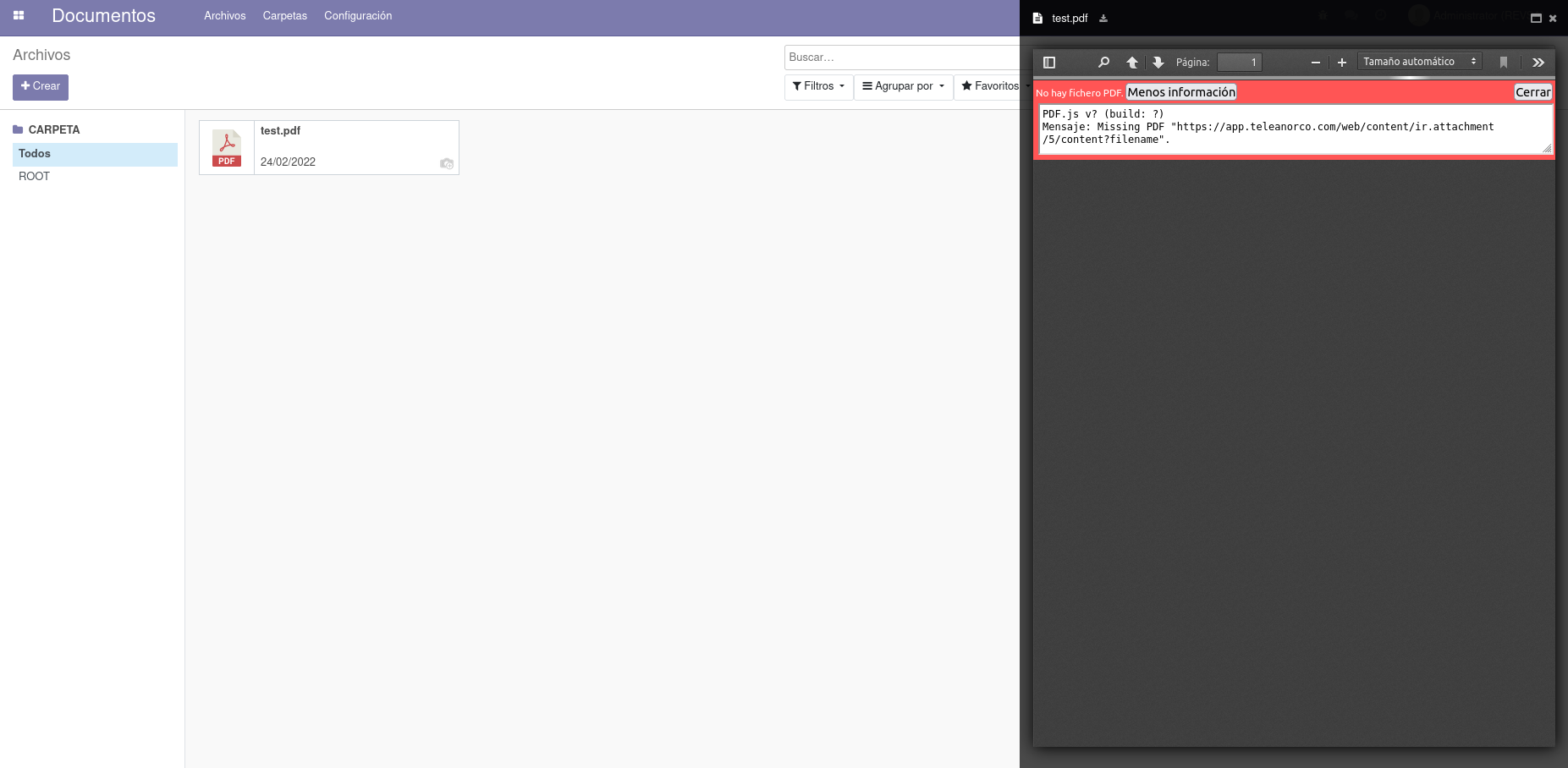Go to the previous page with the up arrow

click(x=1131, y=62)
